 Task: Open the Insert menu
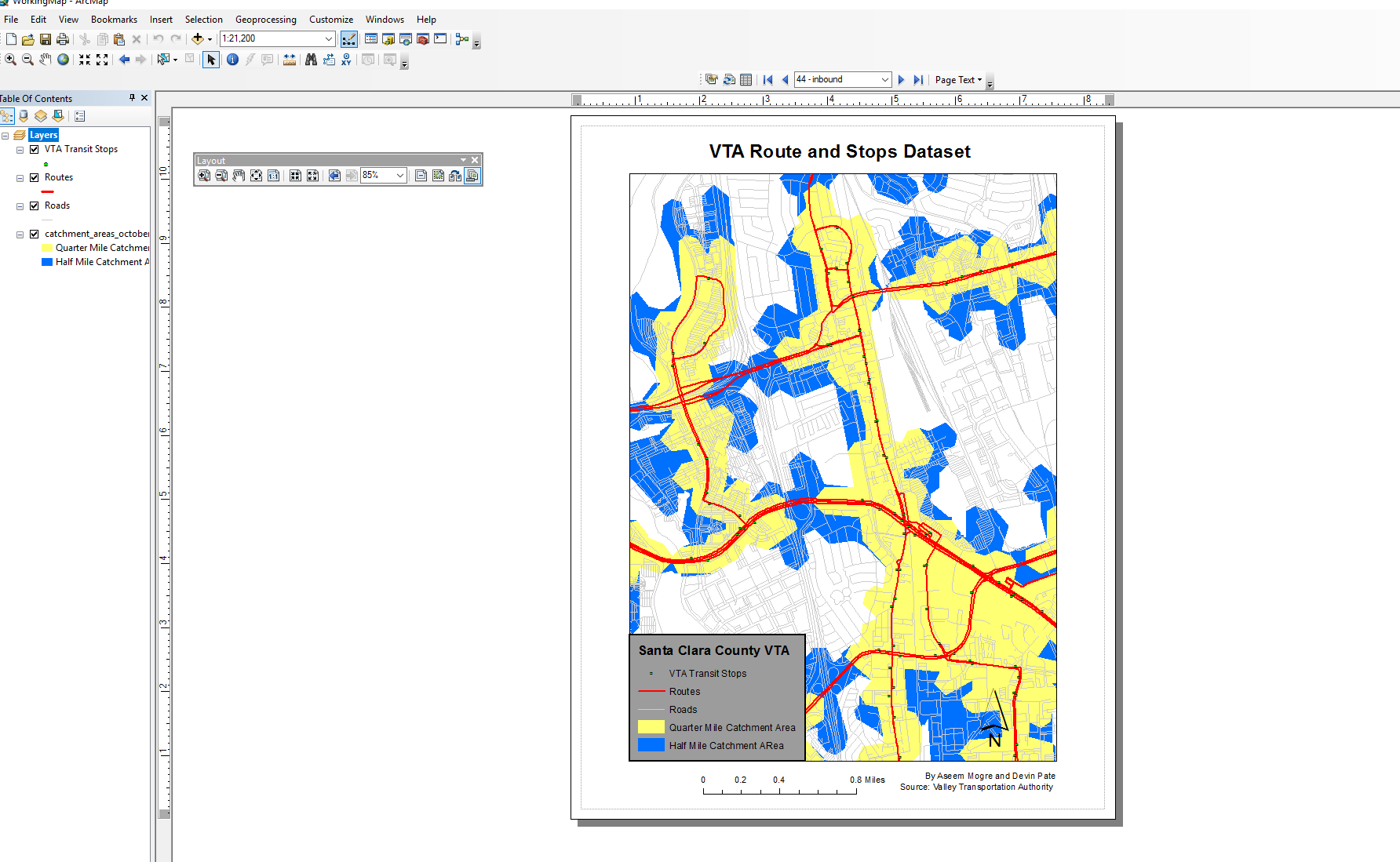pos(161,20)
